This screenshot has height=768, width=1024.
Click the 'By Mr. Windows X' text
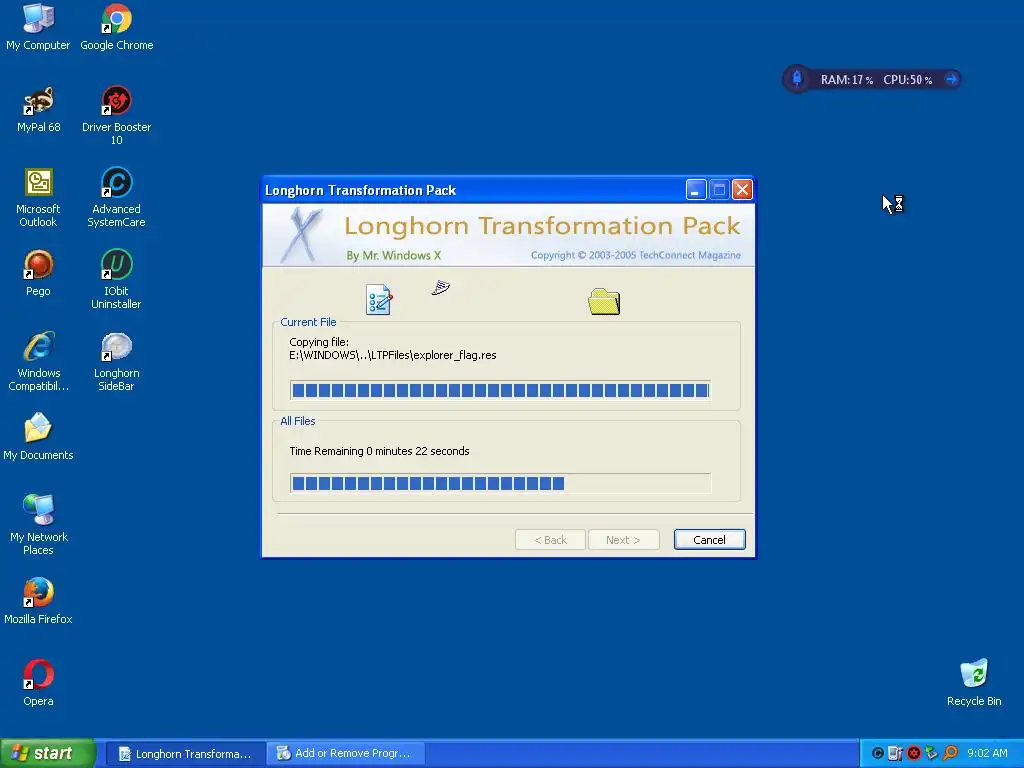click(x=393, y=255)
